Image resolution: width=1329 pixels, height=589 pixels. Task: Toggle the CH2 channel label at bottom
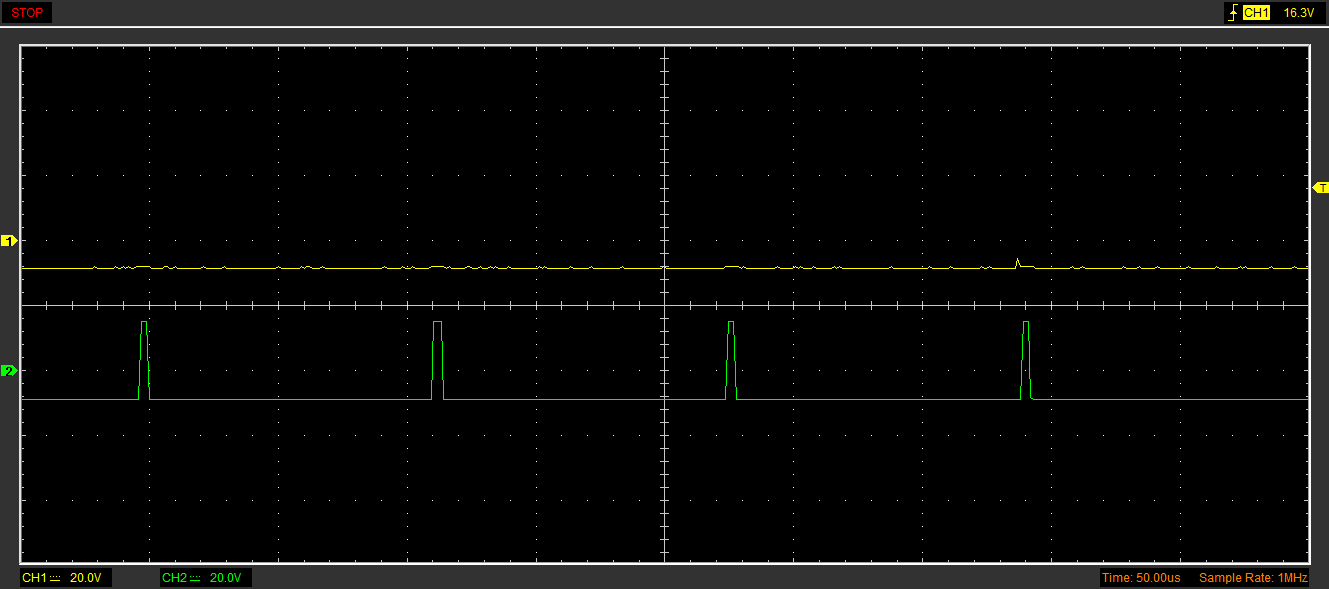pos(174,578)
